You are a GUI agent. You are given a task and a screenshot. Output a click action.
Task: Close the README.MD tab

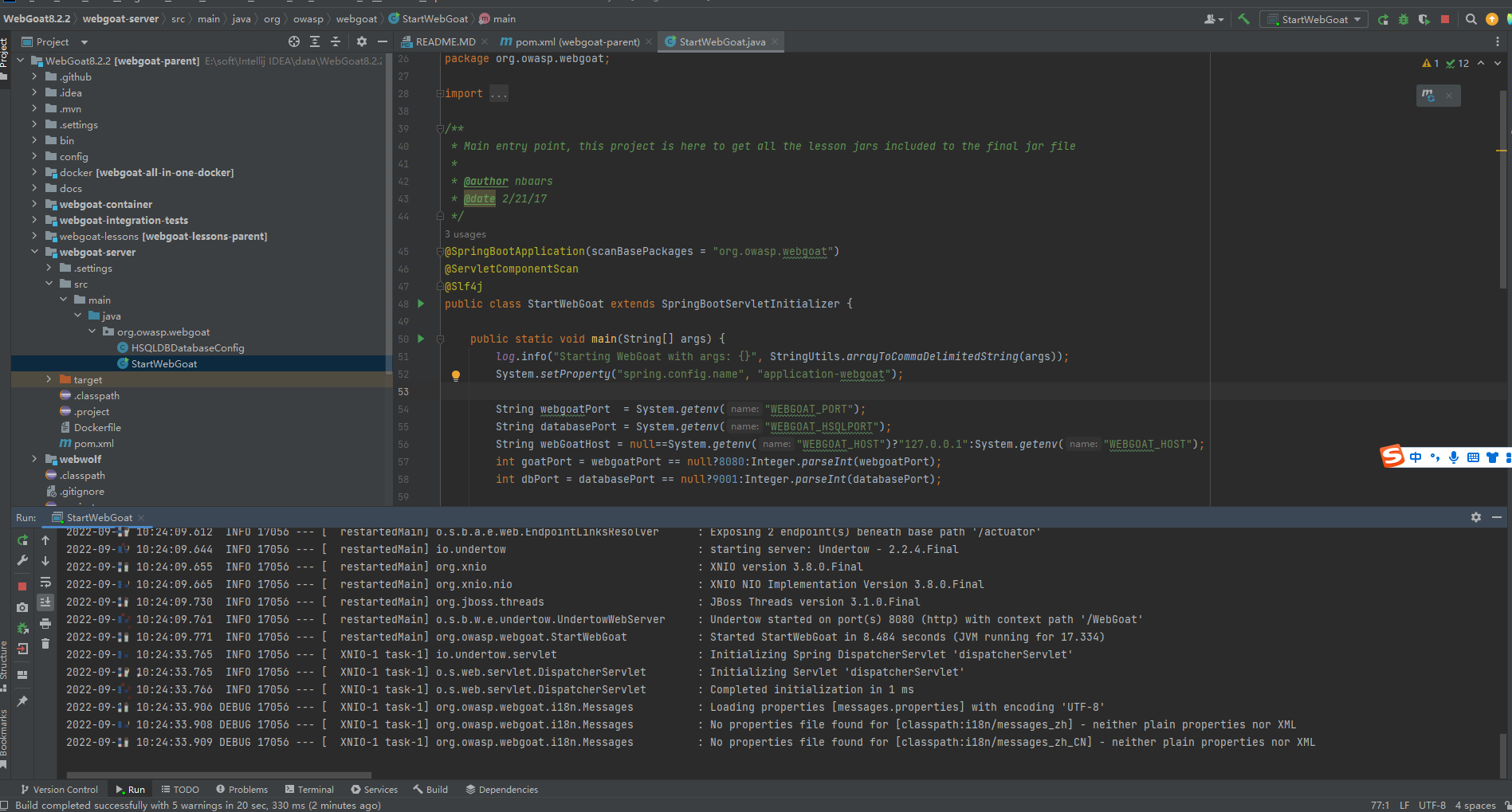485,41
